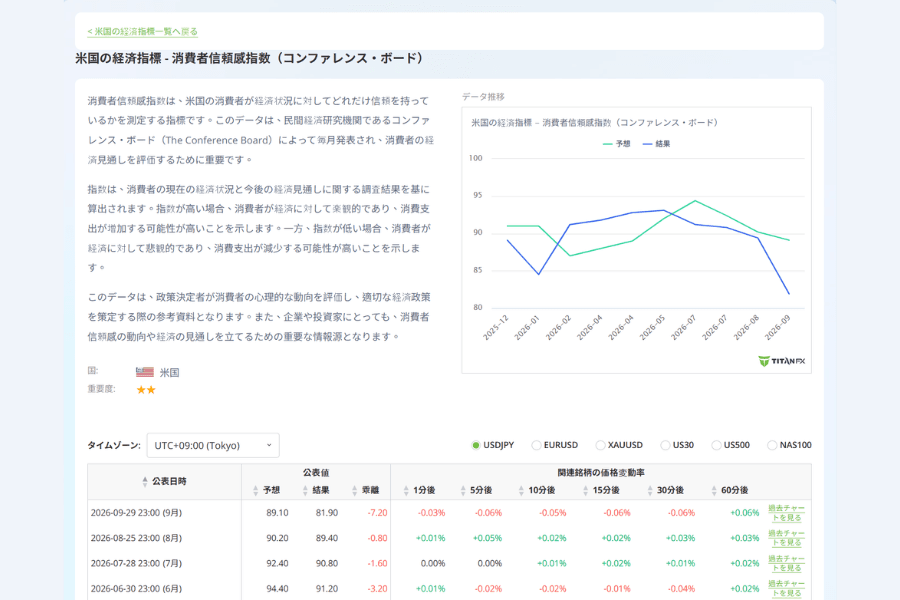The width and height of the screenshot is (900, 600).
Task: Click the deviation value -3.20
Action: (377, 589)
